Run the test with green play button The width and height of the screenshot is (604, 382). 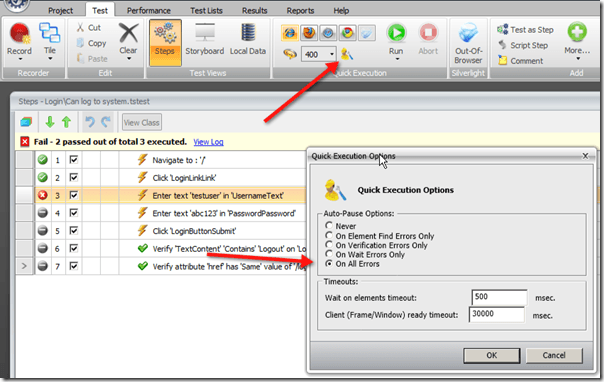(x=396, y=33)
